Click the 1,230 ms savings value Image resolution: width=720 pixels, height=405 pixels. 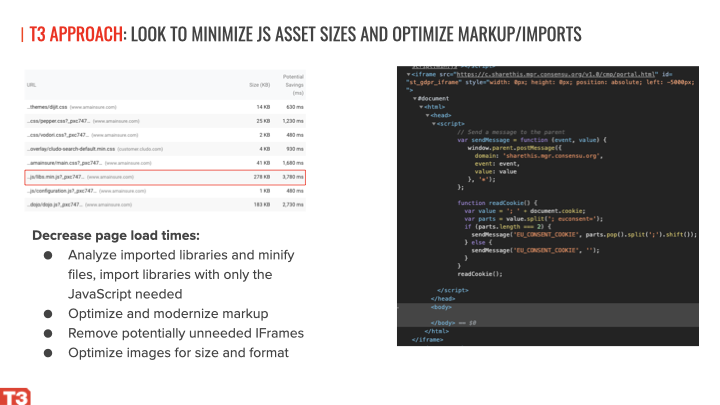click(x=293, y=121)
